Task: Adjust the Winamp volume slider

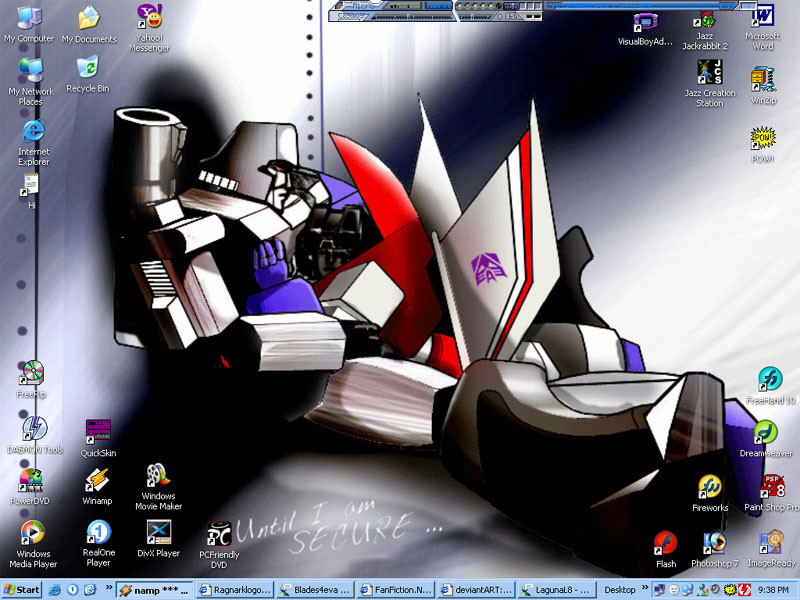Action: click(x=412, y=17)
